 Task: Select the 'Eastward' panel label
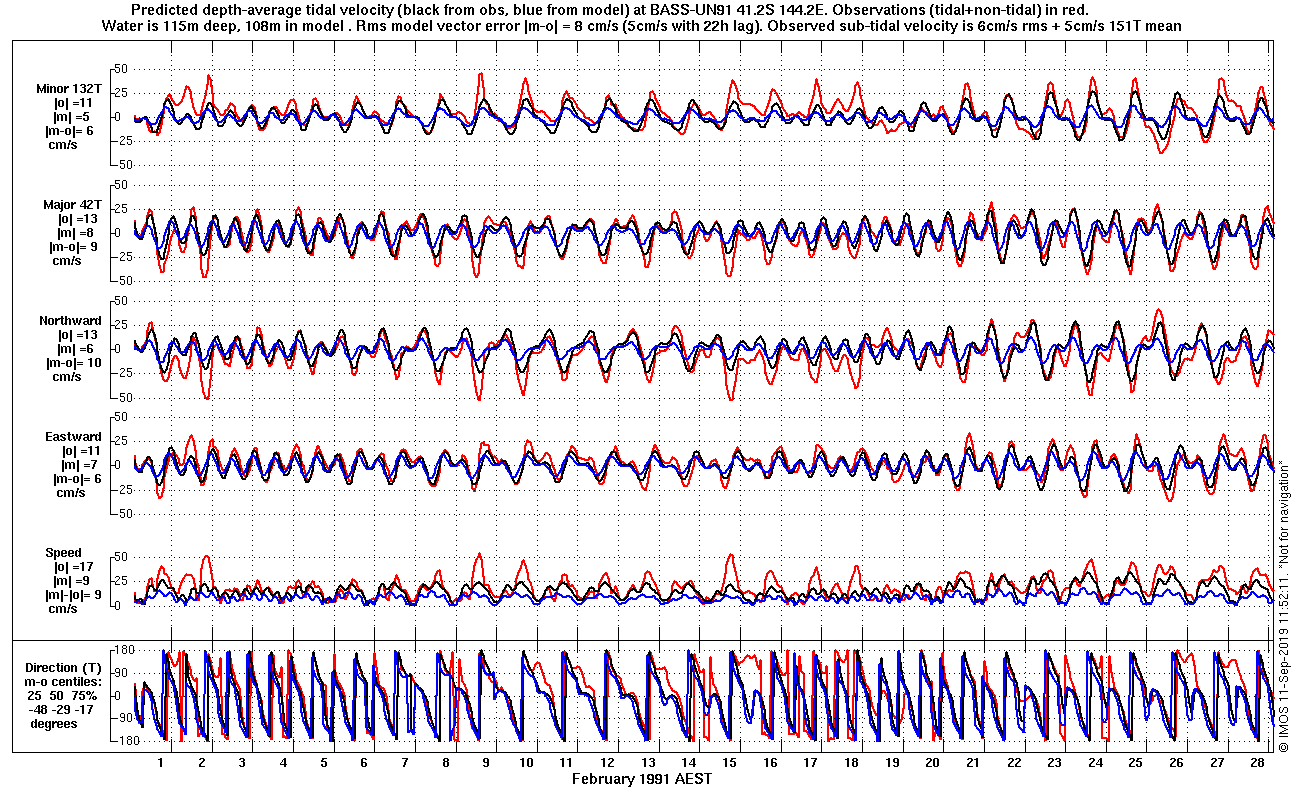click(73, 437)
